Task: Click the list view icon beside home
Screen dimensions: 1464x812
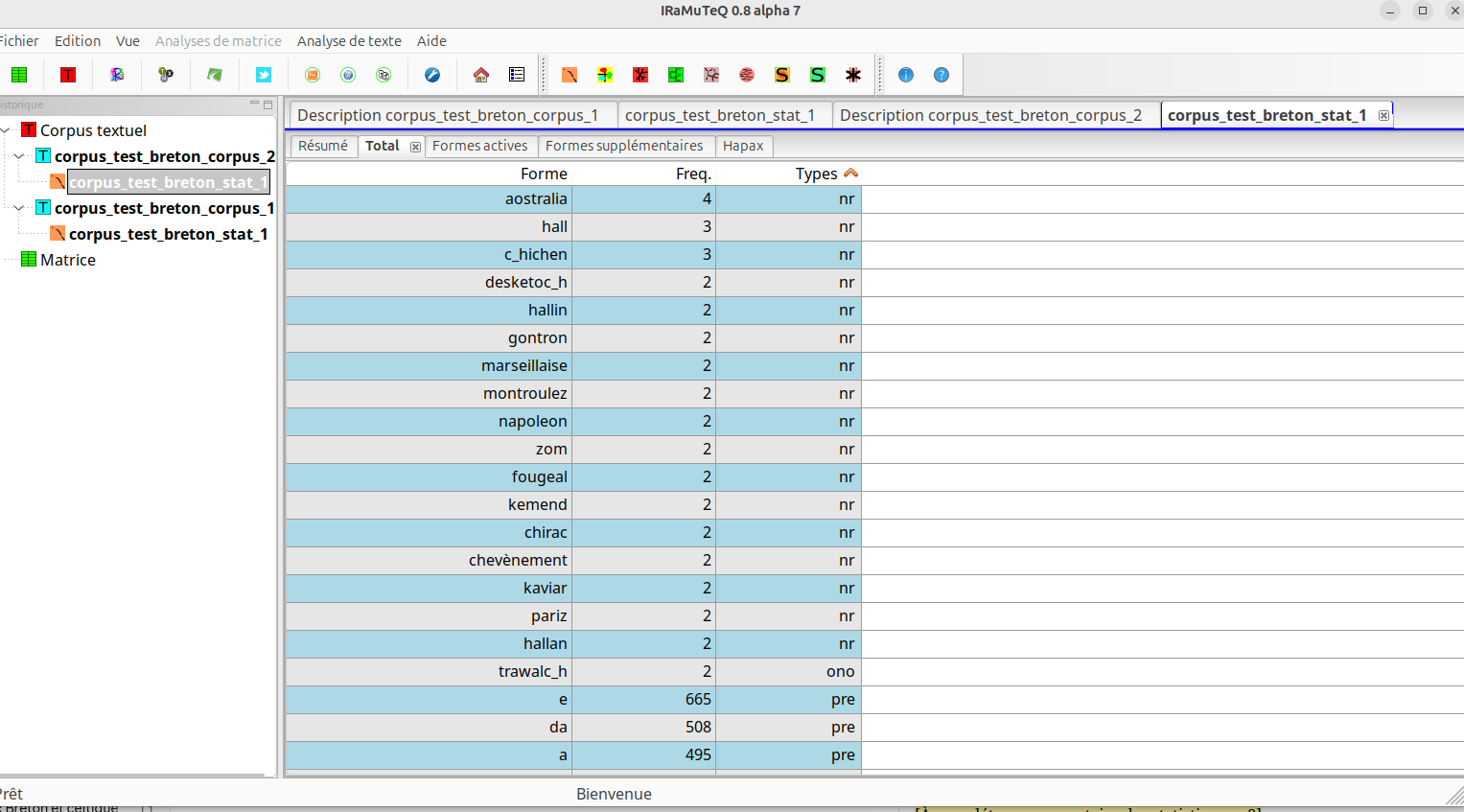Action: pos(517,75)
